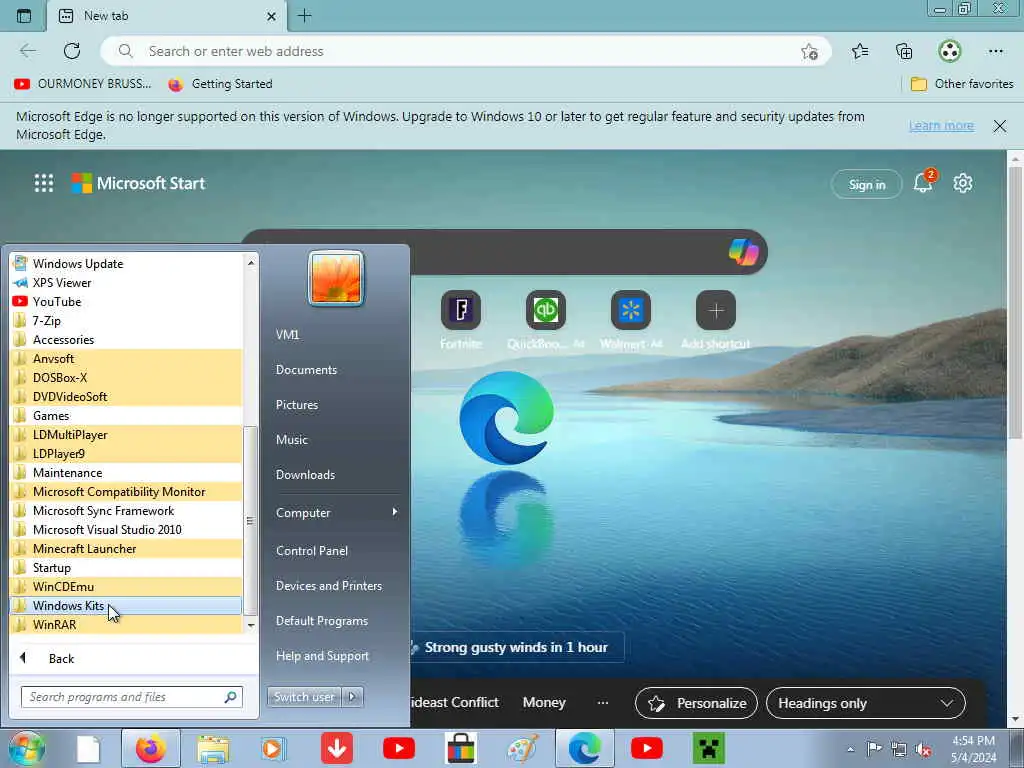Click the Switch user button
The height and width of the screenshot is (768, 1024).
click(x=304, y=697)
